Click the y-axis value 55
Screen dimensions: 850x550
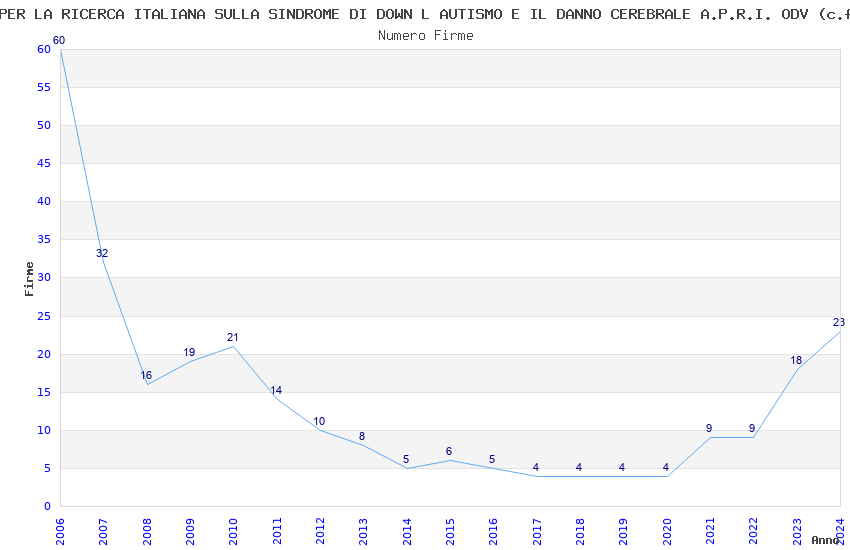click(x=44, y=87)
